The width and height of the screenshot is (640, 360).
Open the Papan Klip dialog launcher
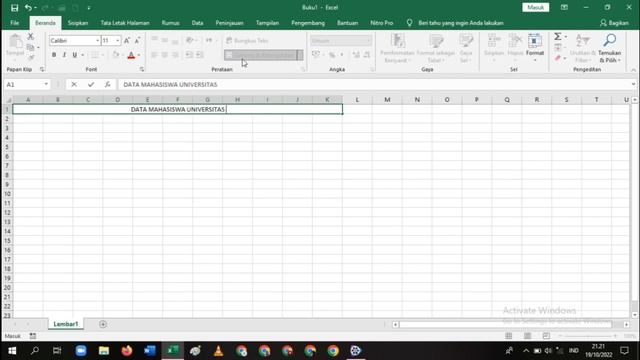tap(42, 70)
